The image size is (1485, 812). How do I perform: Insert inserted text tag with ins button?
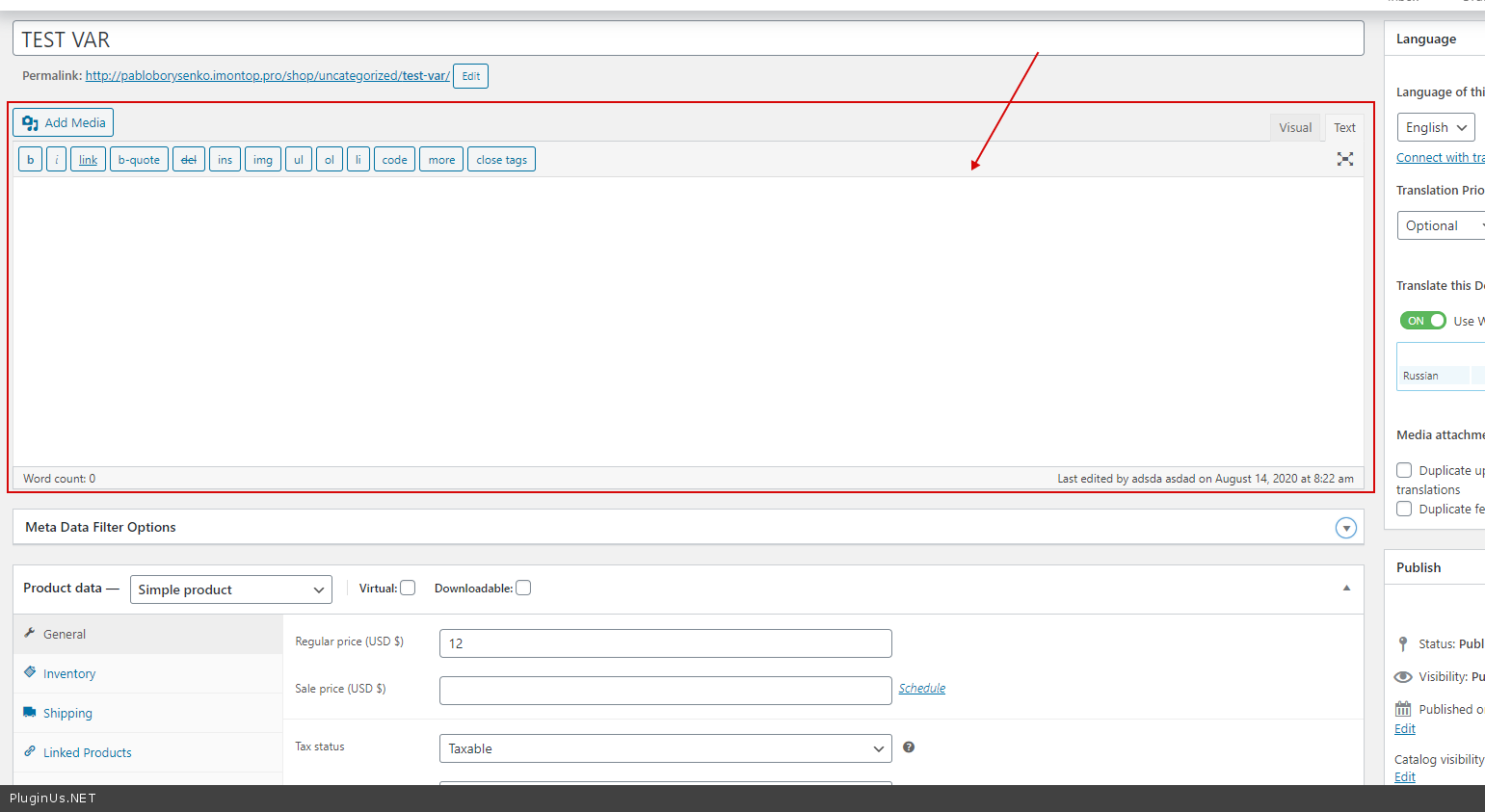225,159
